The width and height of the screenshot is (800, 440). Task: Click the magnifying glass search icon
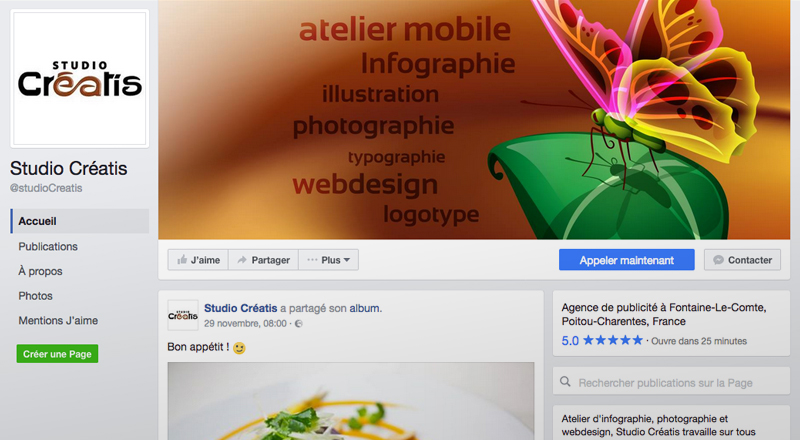(565, 381)
